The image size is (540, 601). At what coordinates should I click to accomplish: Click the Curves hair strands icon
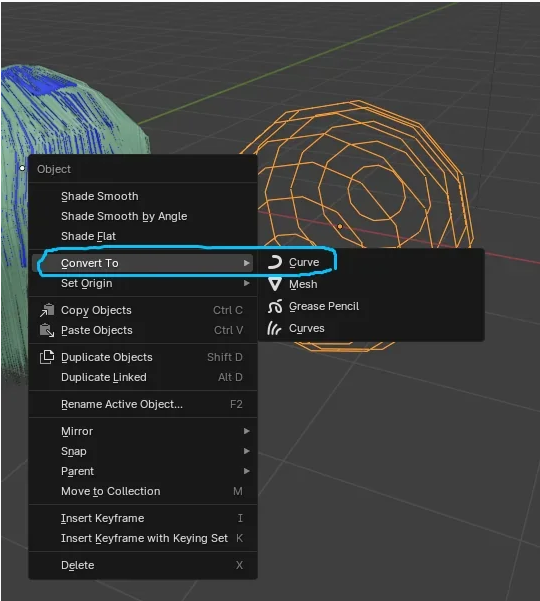click(274, 328)
